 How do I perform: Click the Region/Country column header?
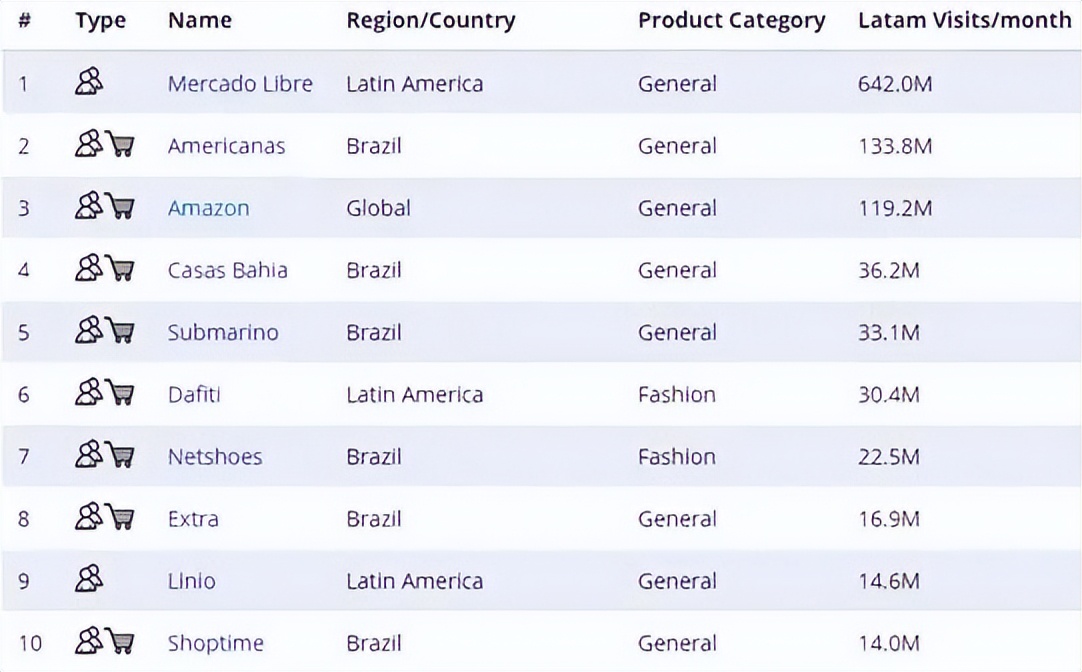click(431, 21)
